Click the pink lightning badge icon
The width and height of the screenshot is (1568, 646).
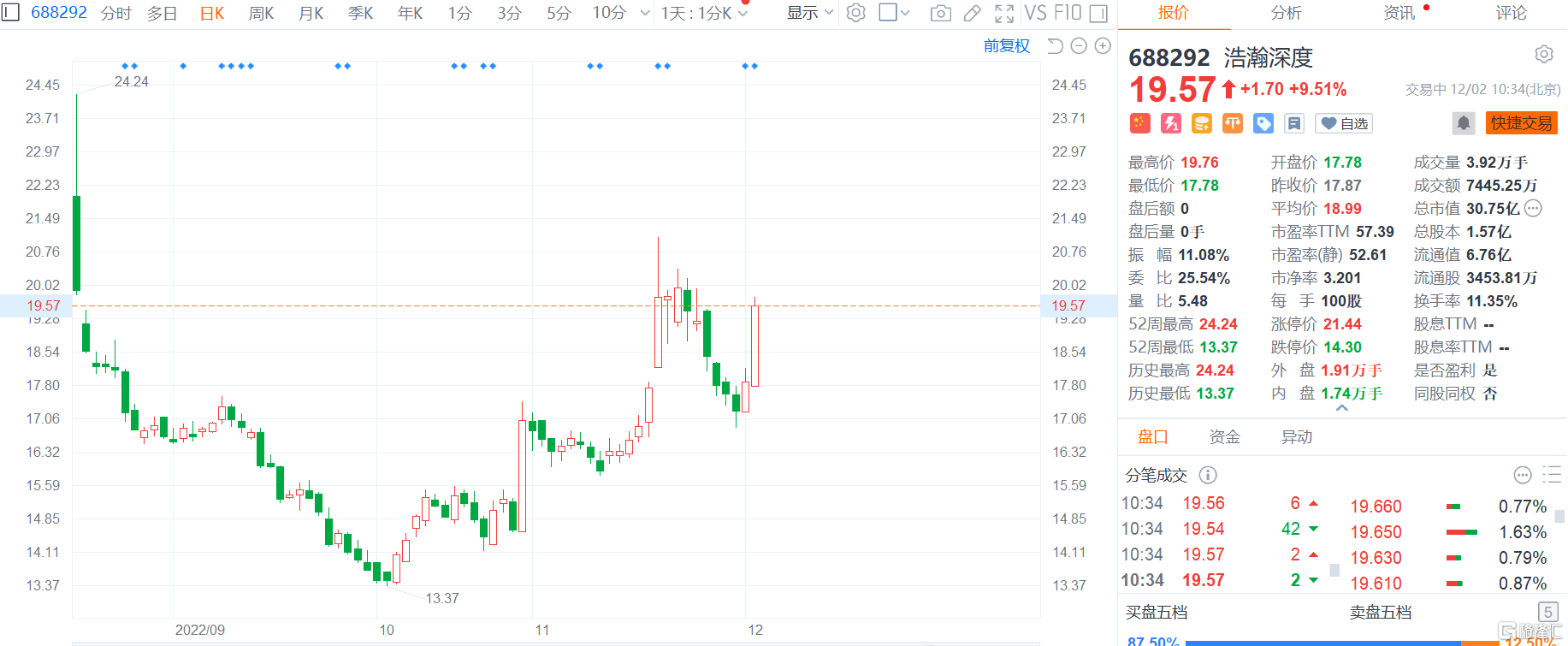[1171, 123]
